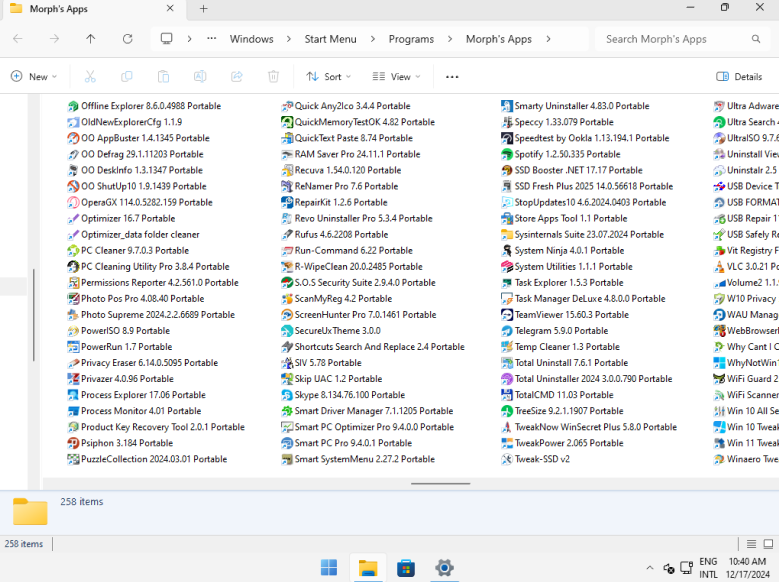Image resolution: width=779 pixels, height=582 pixels.
Task: Close the Morph's Apps tab
Action: [170, 8]
